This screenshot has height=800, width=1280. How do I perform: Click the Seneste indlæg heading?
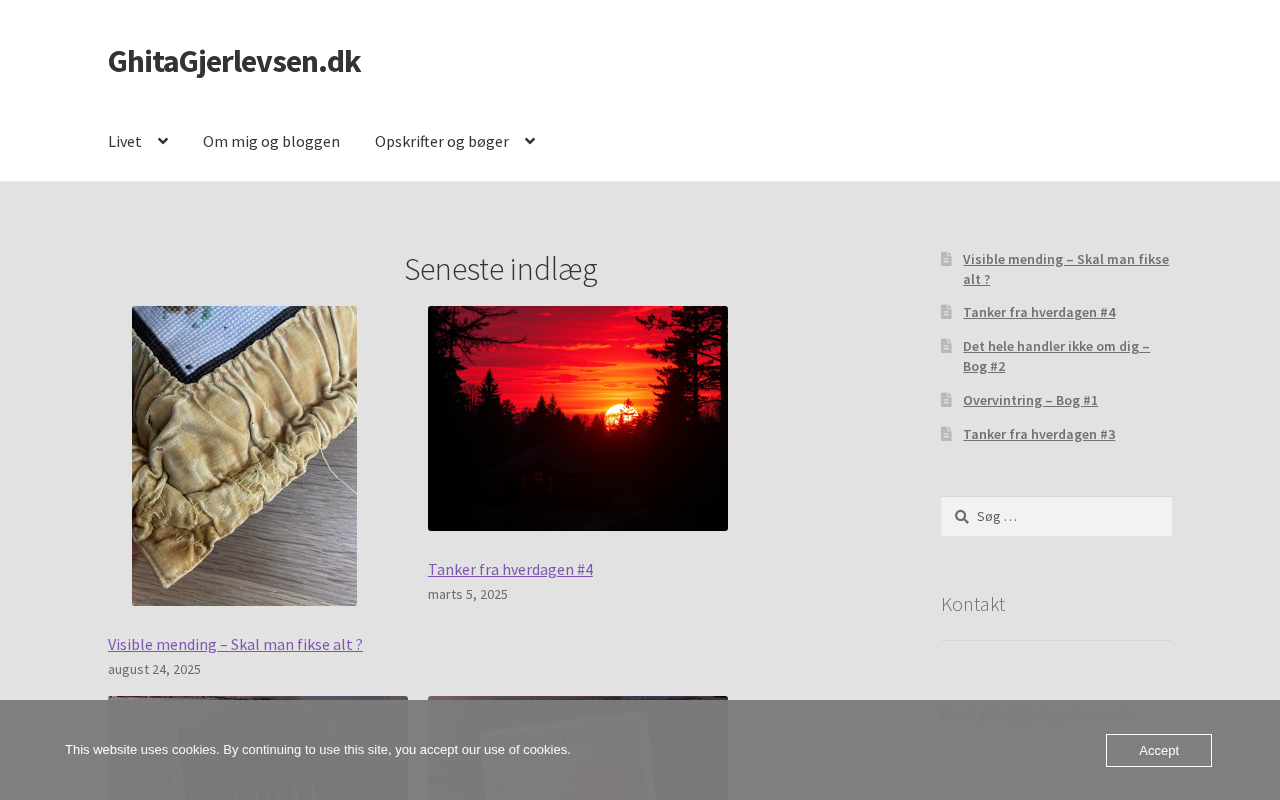pyautogui.click(x=501, y=269)
